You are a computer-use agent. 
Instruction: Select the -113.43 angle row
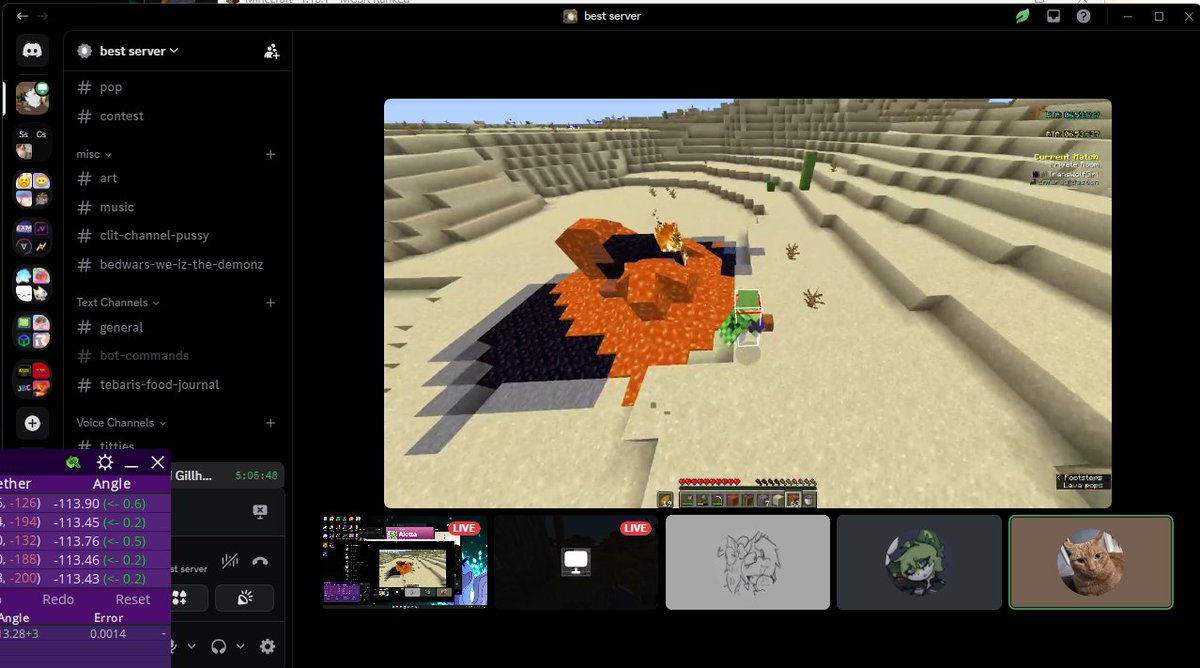coord(86,579)
